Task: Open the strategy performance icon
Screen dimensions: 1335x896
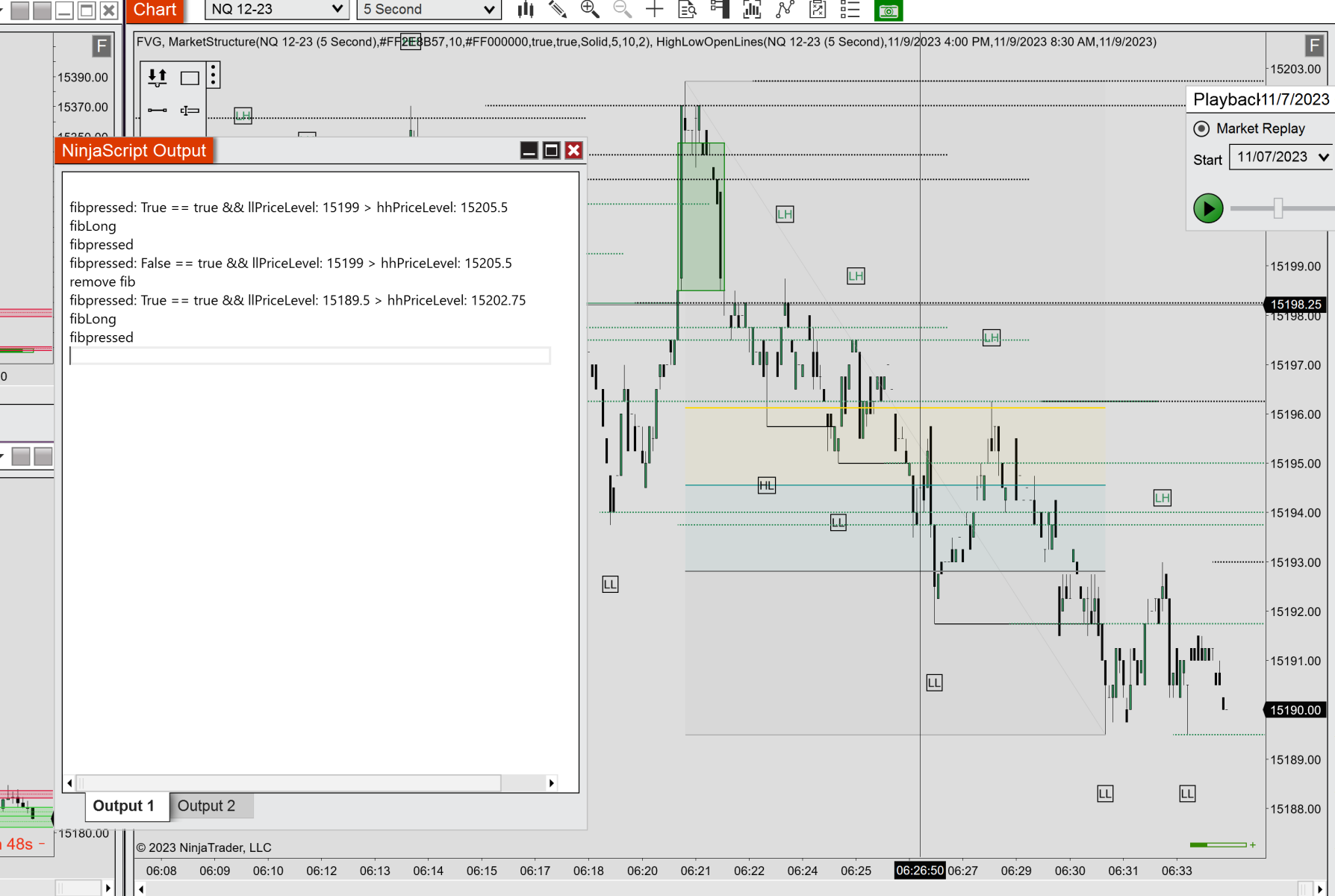Action: [818, 10]
